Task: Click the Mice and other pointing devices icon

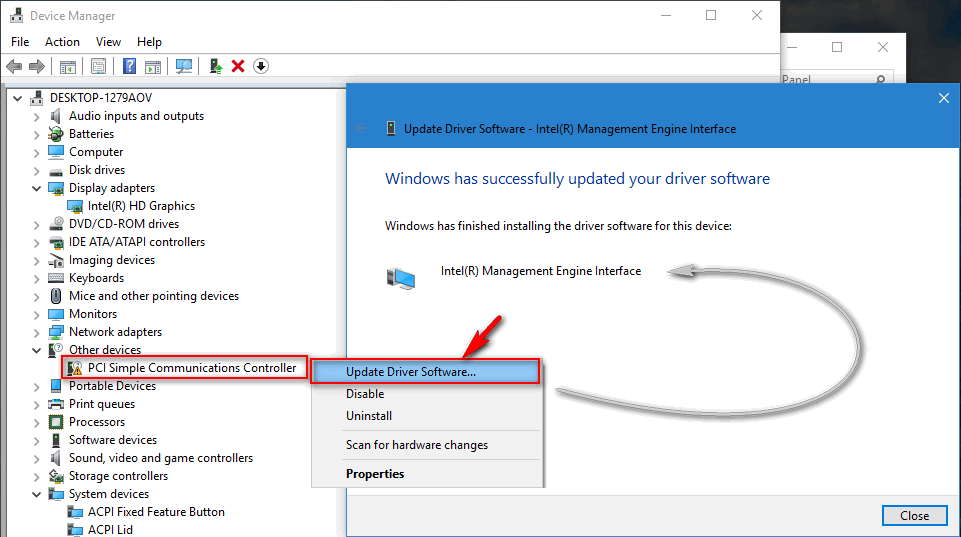Action: coord(56,296)
